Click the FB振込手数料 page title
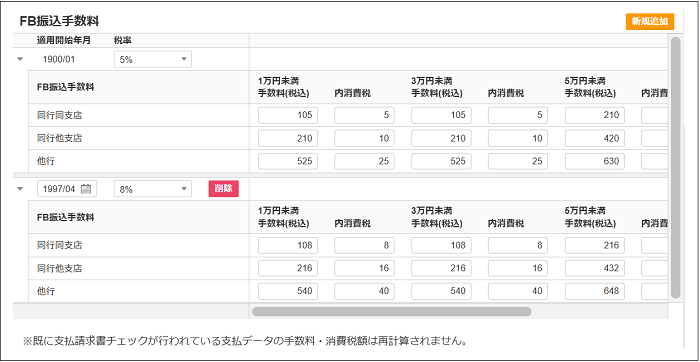The height and width of the screenshot is (362, 700). coord(59,21)
